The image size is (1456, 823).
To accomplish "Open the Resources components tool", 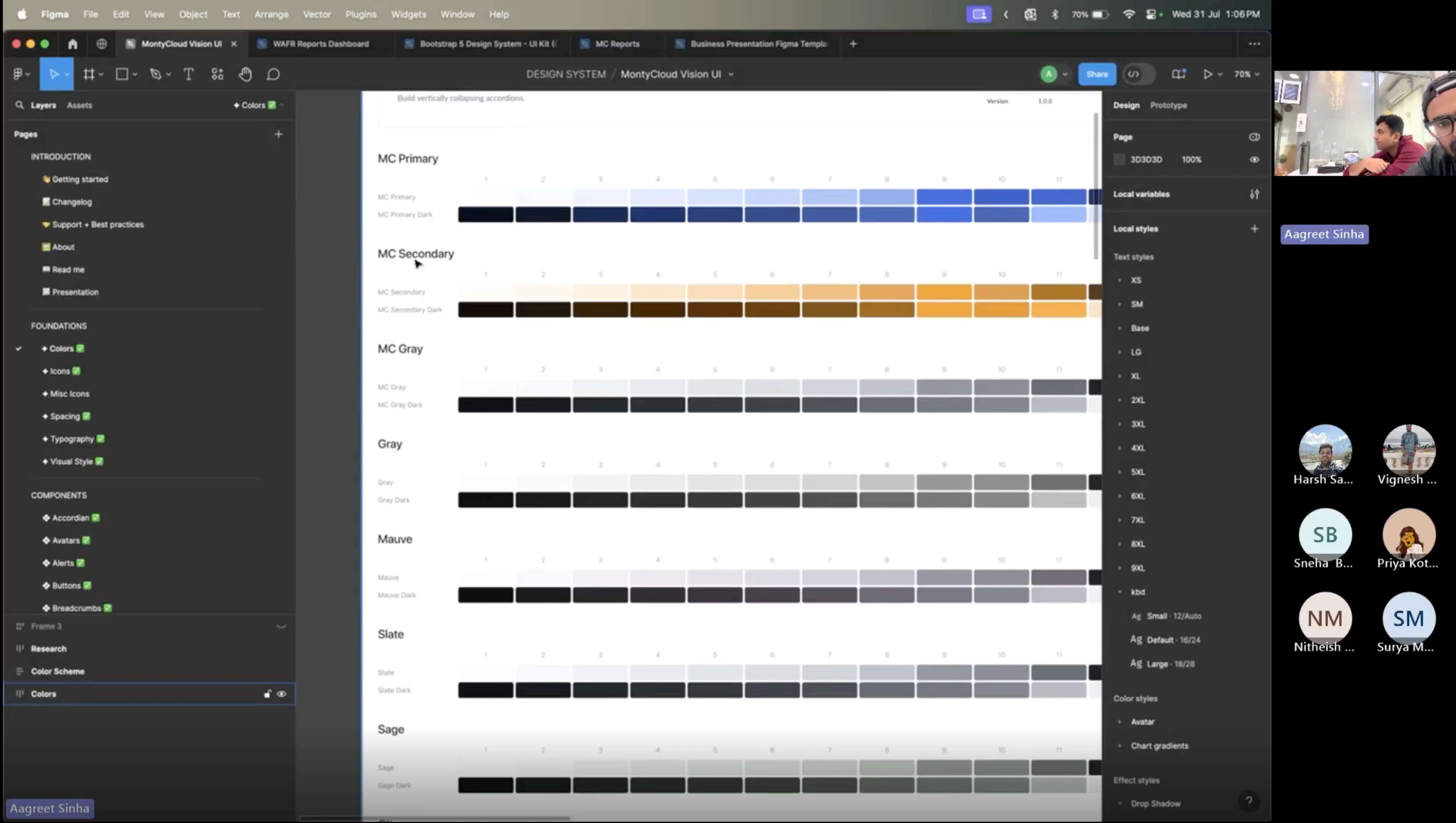I will coord(217,74).
